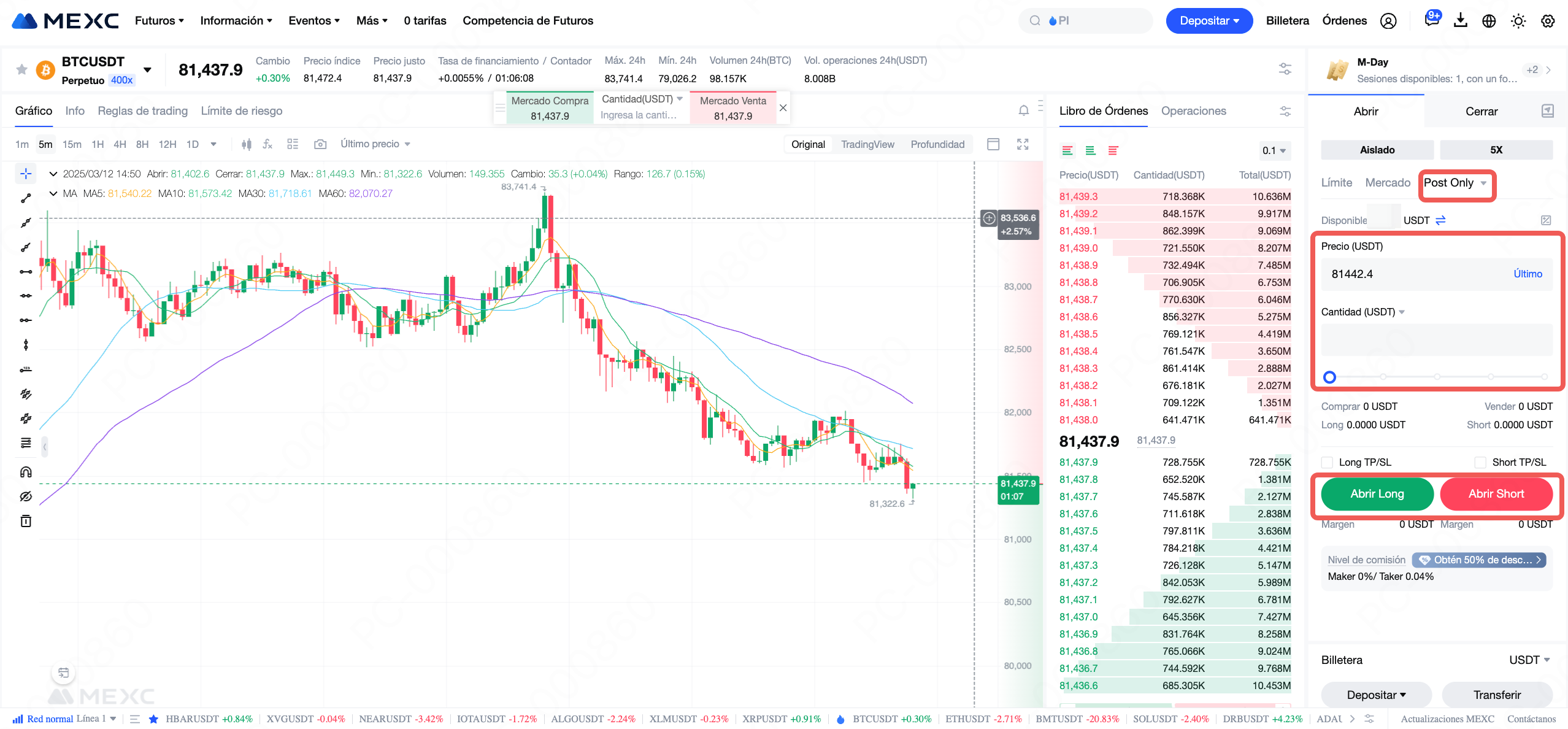This screenshot has height=729, width=1568.
Task: Show buy-only order book view
Action: (1090, 150)
